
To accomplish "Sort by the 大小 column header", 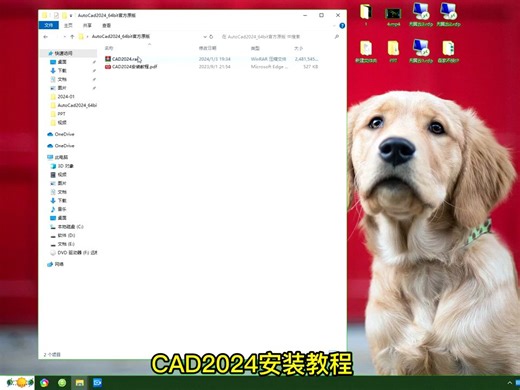I will coord(298,48).
